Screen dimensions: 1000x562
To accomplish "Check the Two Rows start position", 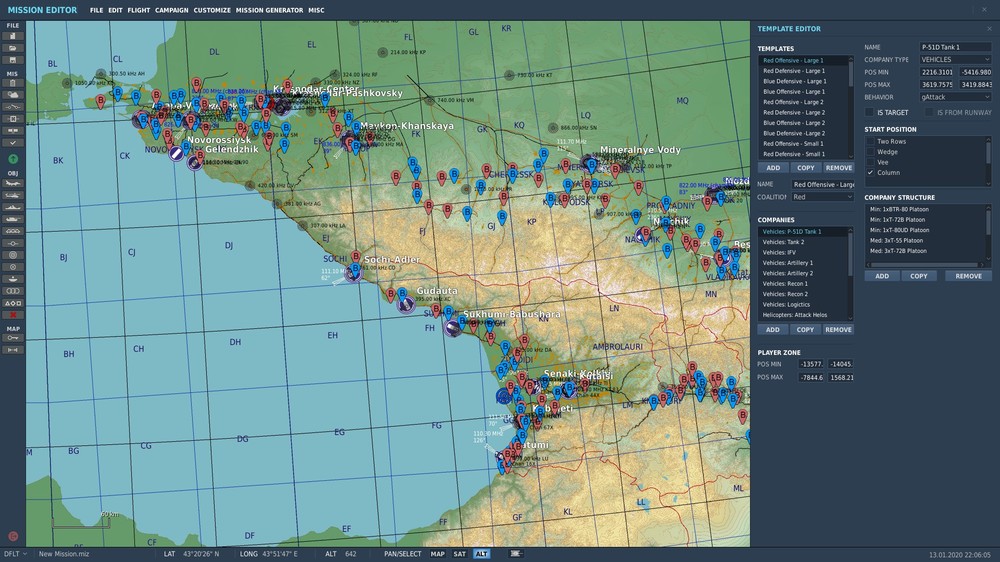I will click(870, 141).
